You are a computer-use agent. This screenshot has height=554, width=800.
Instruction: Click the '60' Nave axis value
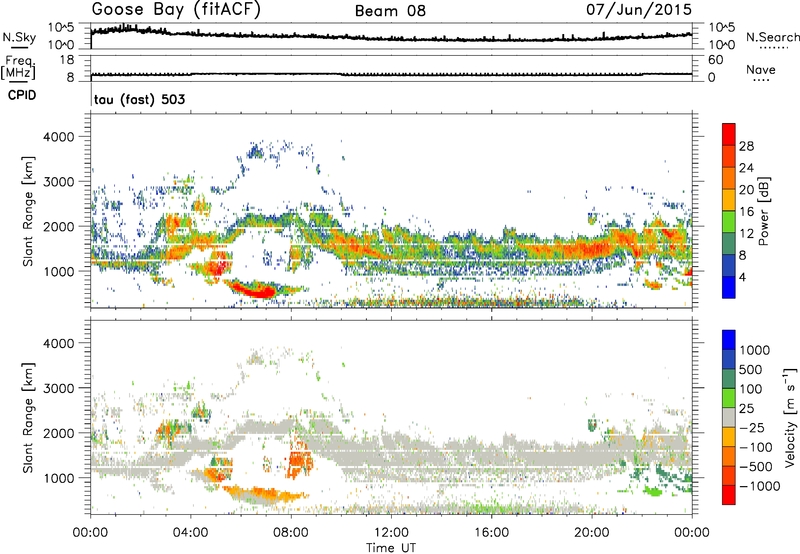point(715,60)
